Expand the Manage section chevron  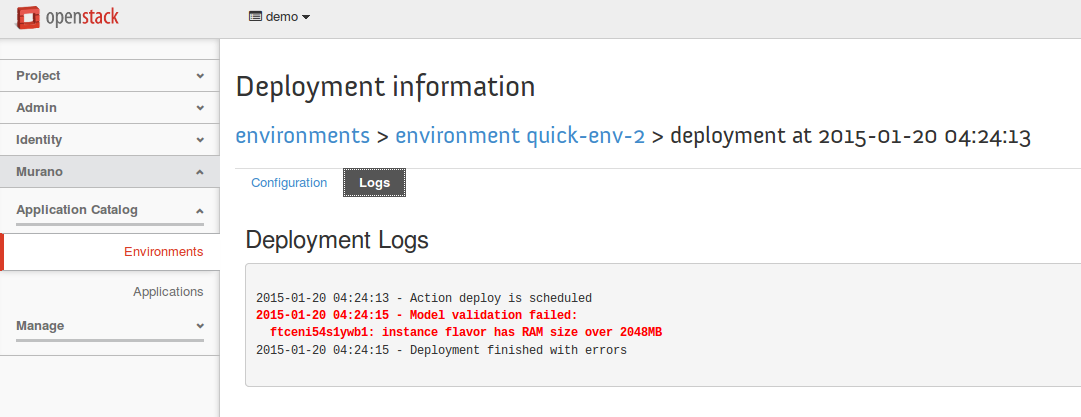[x=200, y=326]
